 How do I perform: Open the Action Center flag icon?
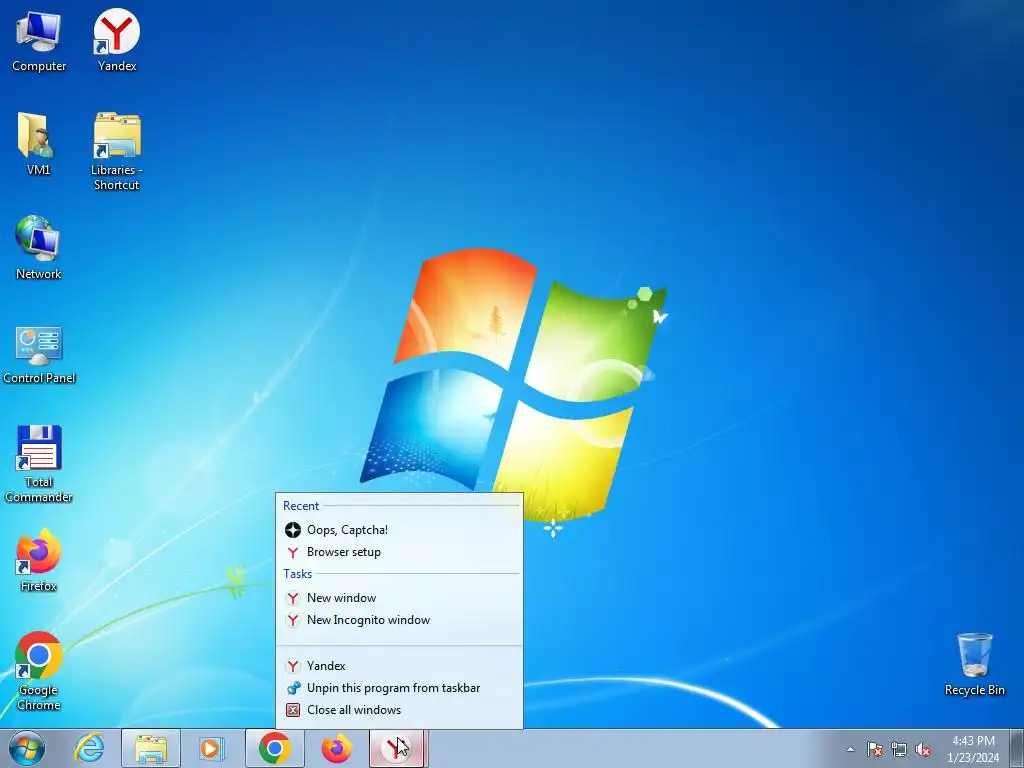pyautogui.click(x=875, y=749)
